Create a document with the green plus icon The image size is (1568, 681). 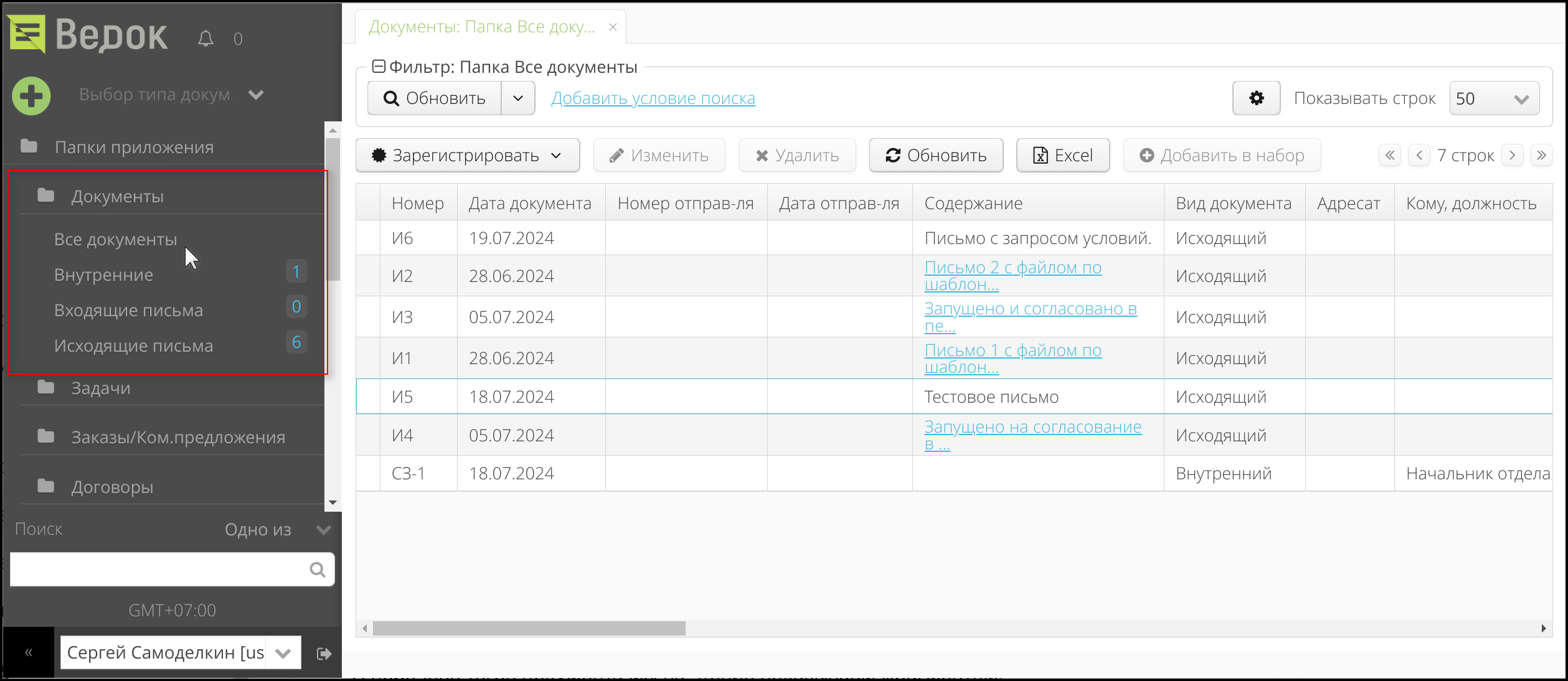click(x=31, y=95)
